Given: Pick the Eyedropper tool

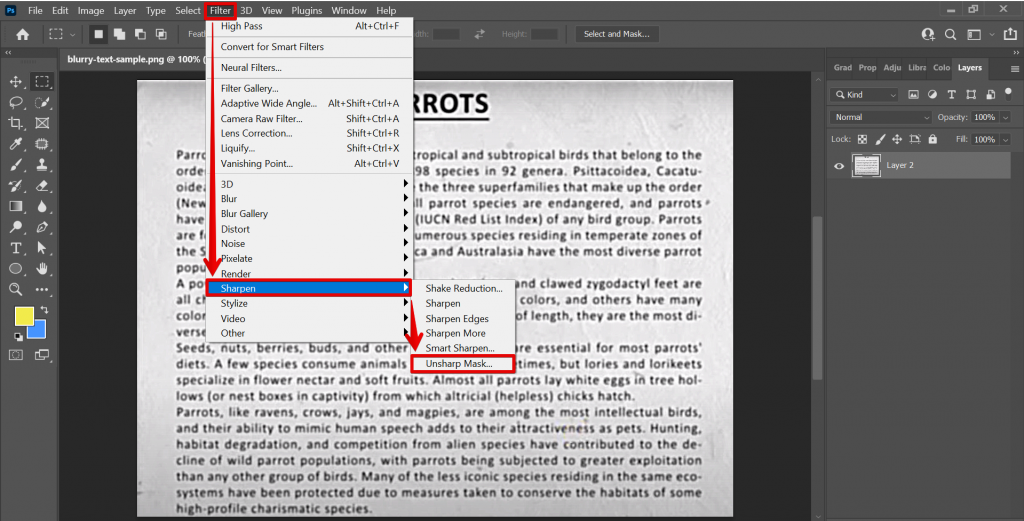Looking at the screenshot, I should point(16,144).
